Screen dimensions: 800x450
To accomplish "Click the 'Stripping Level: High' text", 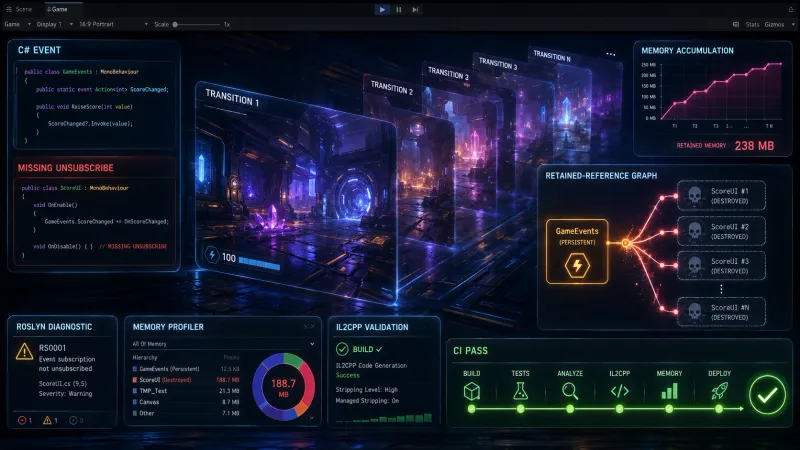I will point(366,390).
